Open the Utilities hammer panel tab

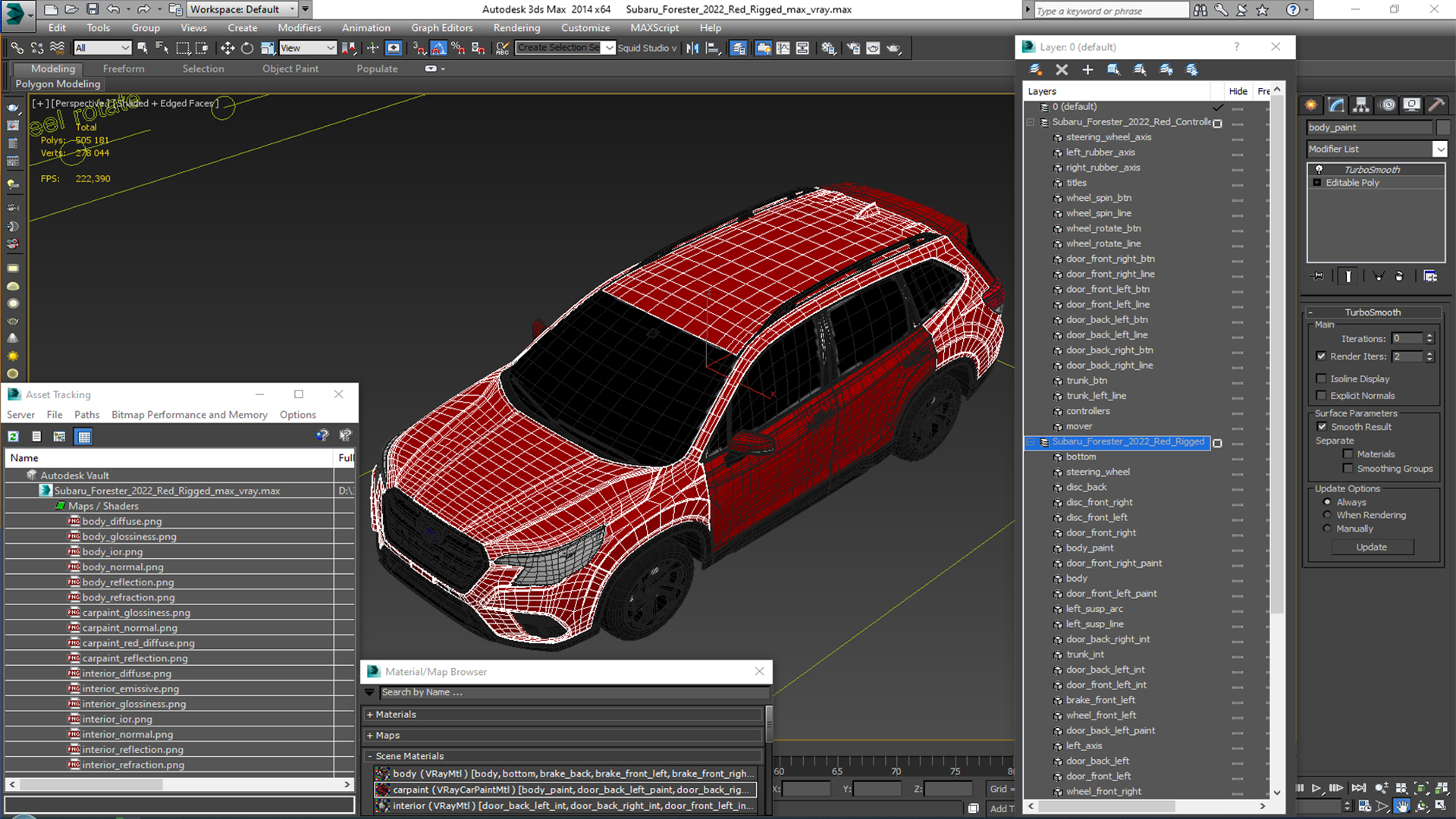1436,105
